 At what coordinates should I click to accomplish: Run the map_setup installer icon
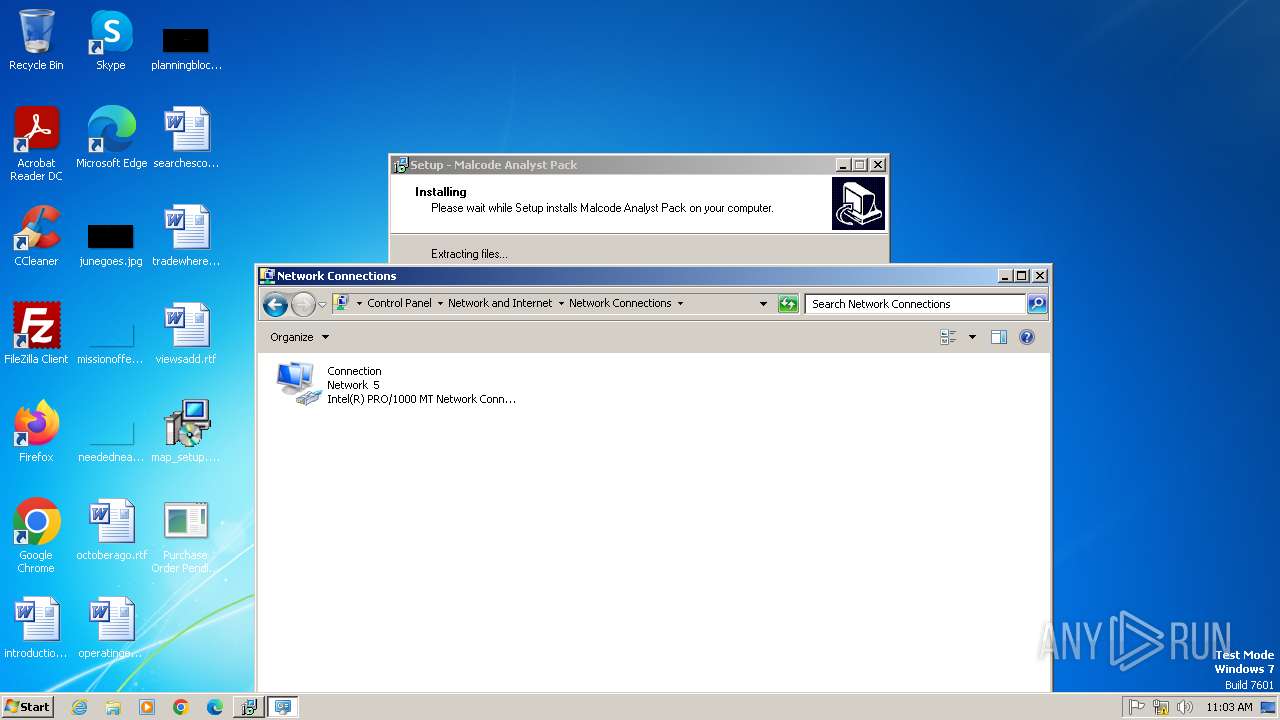[186, 432]
